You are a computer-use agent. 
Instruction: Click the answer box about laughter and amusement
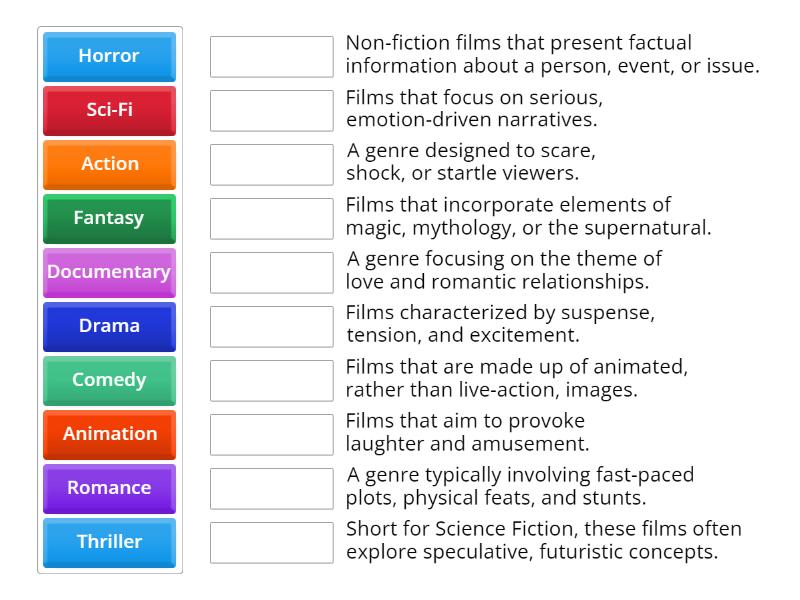click(271, 434)
